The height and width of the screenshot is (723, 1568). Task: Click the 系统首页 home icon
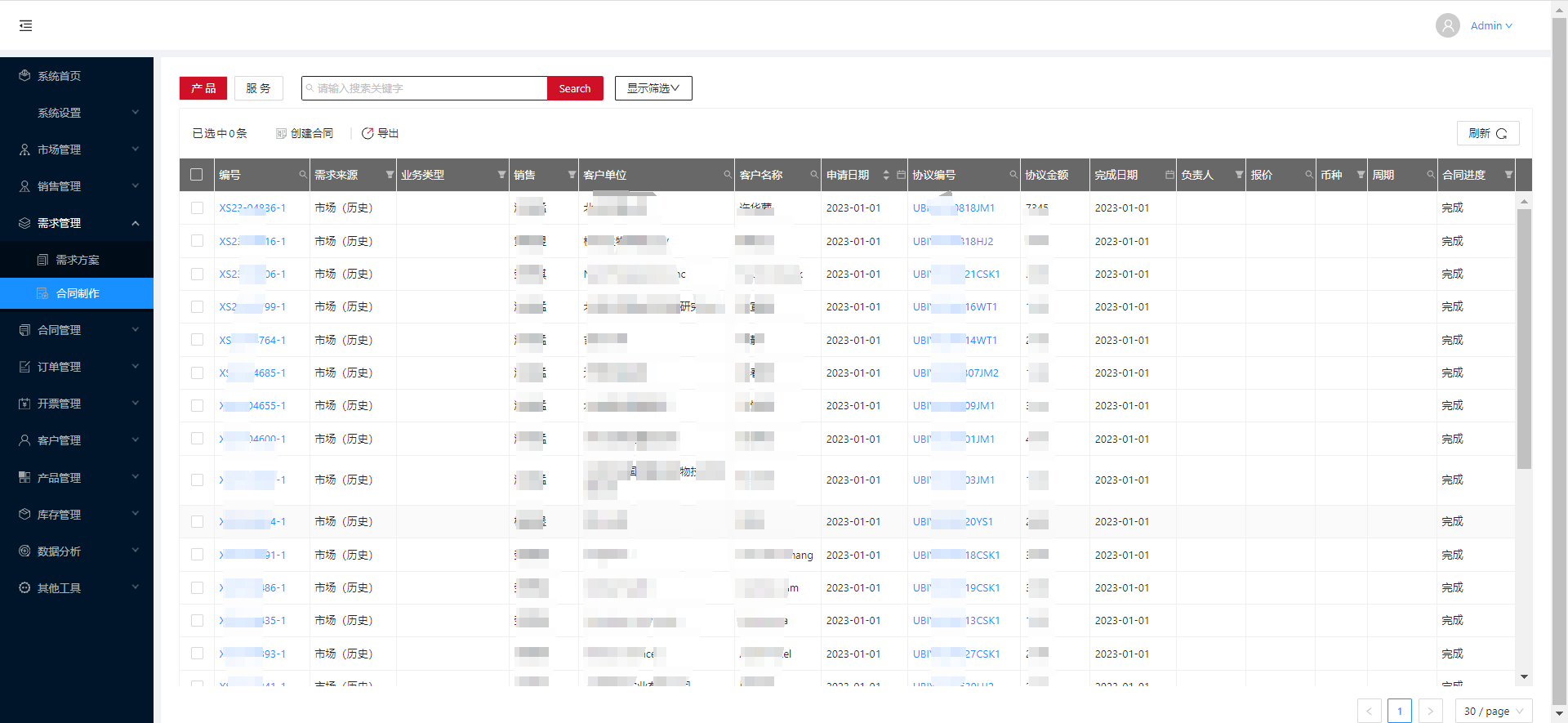pyautogui.click(x=24, y=76)
